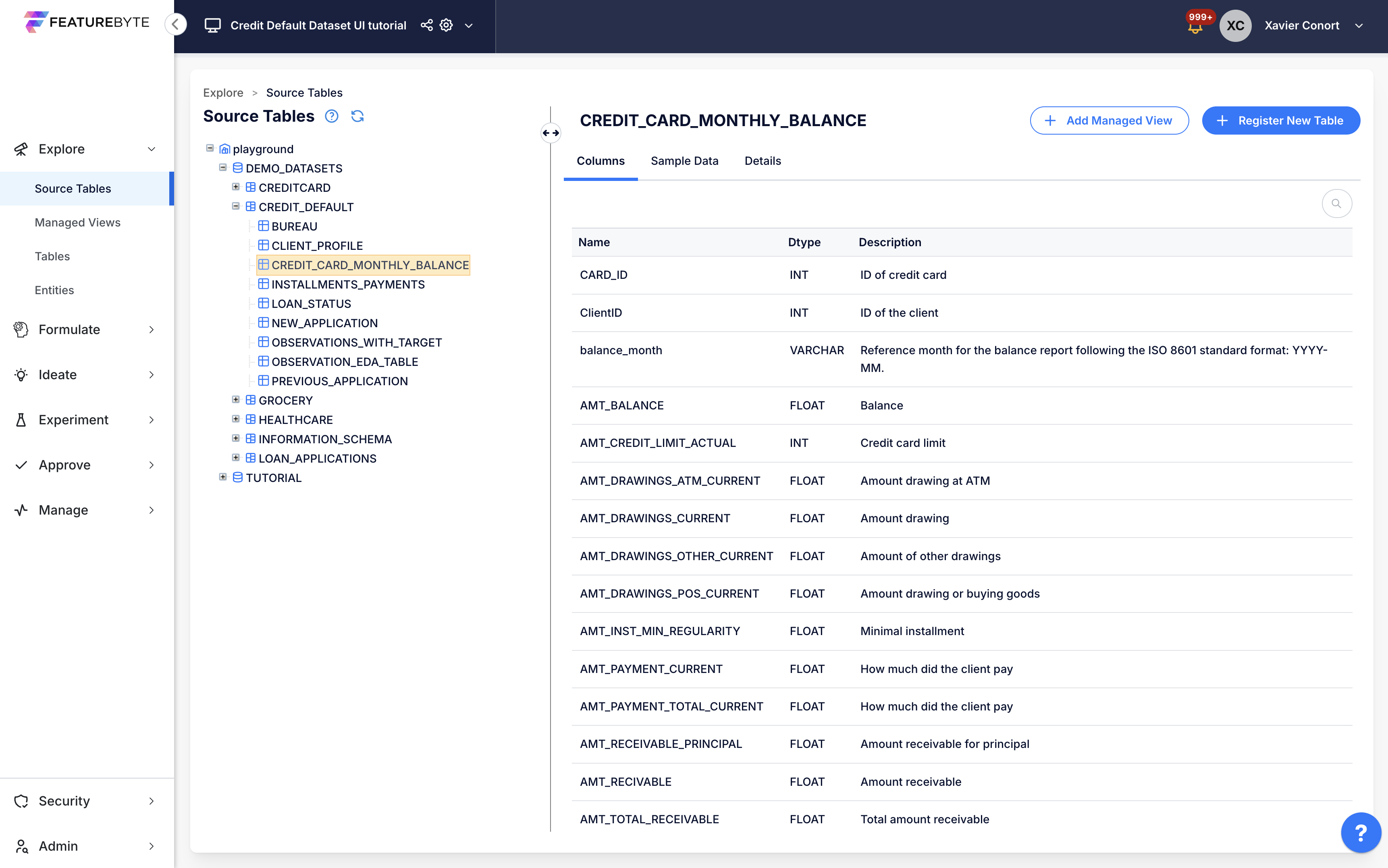This screenshot has width=1388, height=868.
Task: Click the column search magnifier icon
Action: click(1336, 203)
